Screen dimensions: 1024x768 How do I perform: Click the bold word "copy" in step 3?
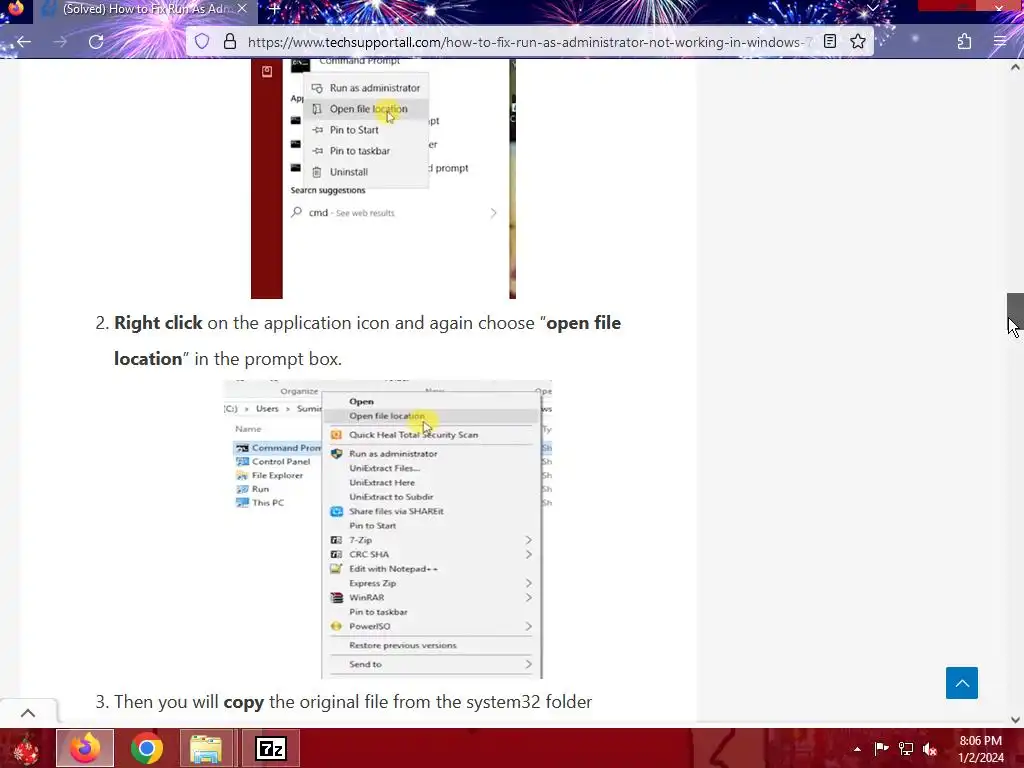244,703
